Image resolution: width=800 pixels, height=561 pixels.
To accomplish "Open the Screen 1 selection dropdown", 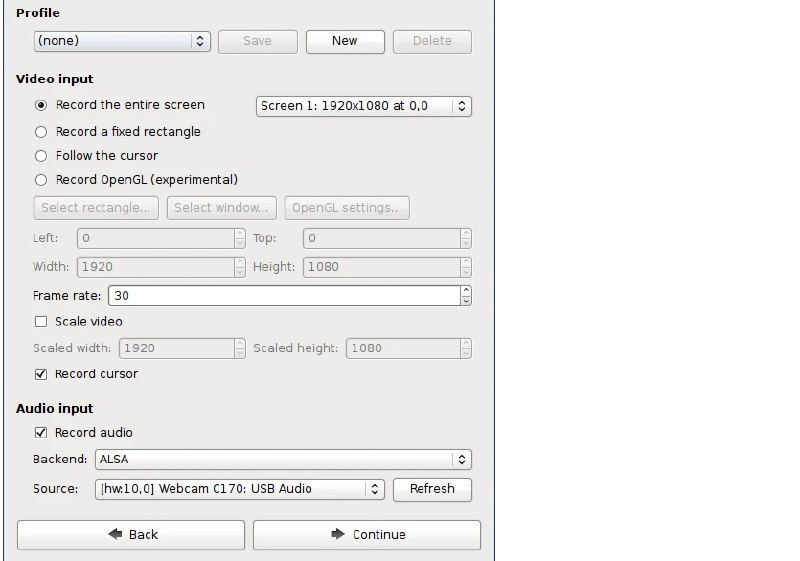I will coord(364,105).
